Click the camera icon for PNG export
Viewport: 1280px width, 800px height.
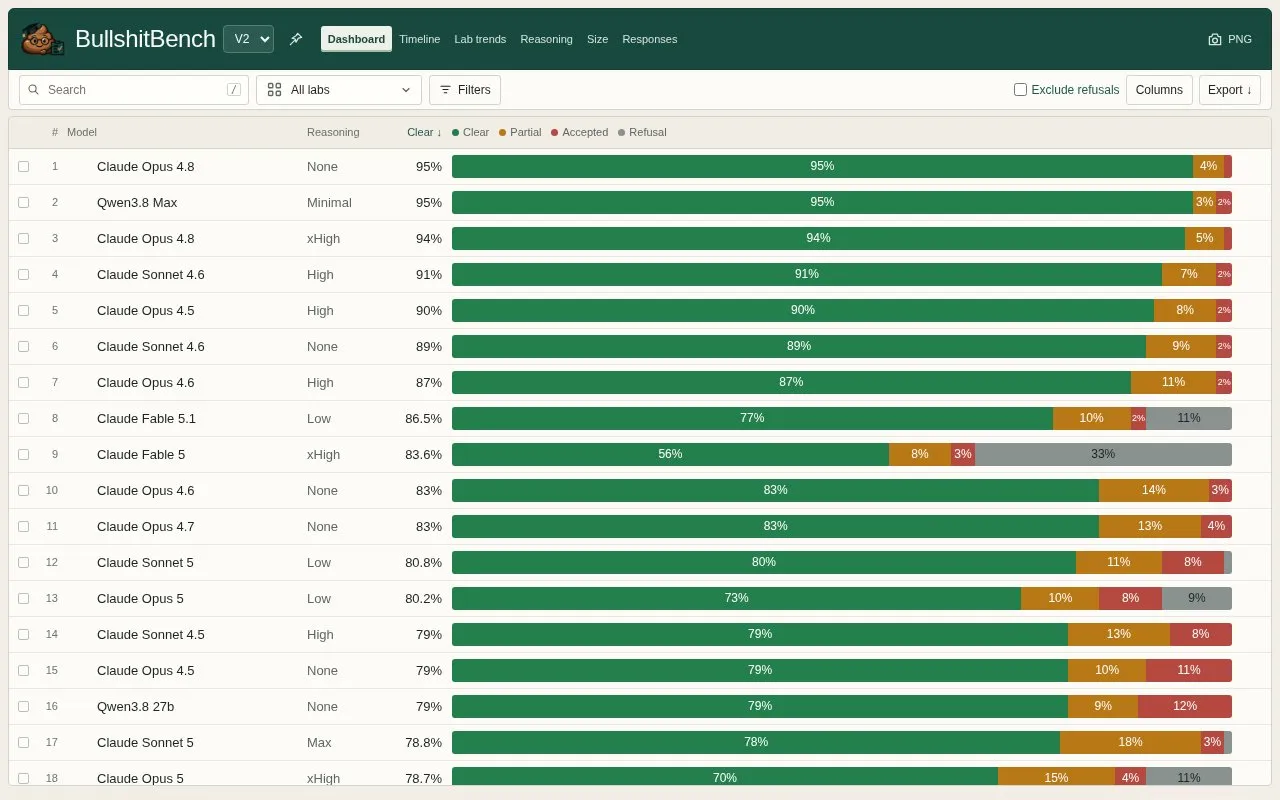(x=1215, y=40)
